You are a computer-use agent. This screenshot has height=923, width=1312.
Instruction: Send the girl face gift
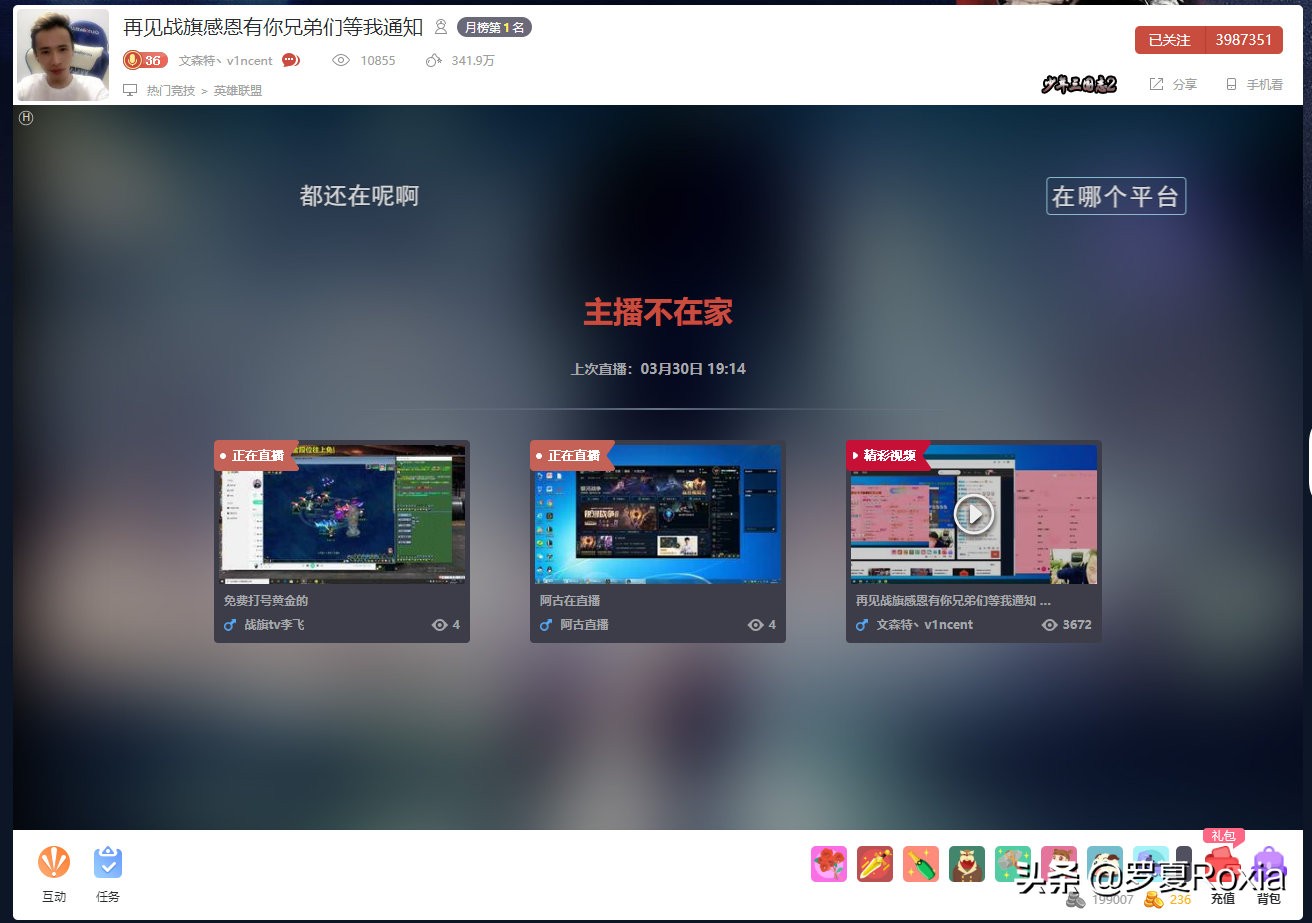click(x=1059, y=864)
